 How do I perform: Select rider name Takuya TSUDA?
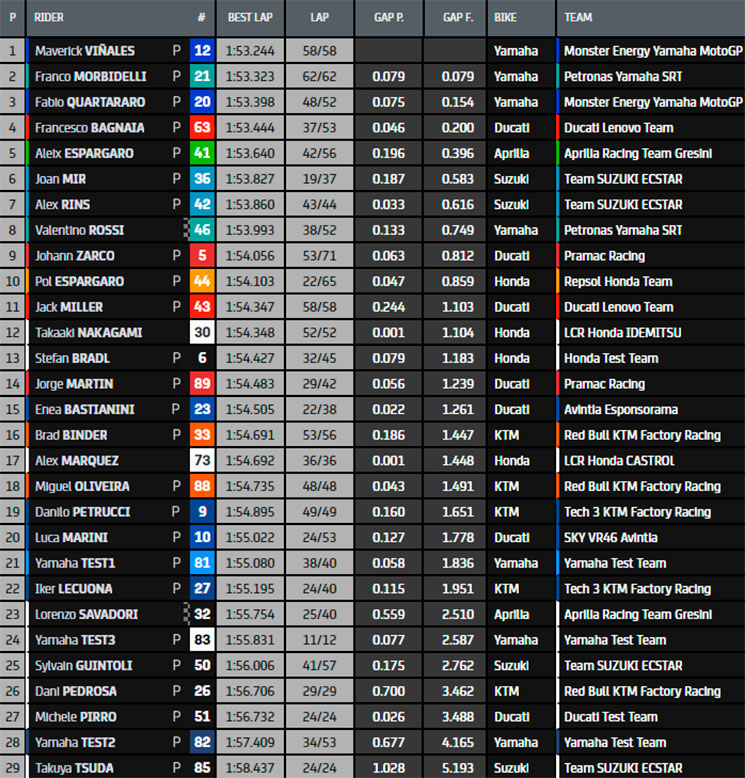point(74,768)
